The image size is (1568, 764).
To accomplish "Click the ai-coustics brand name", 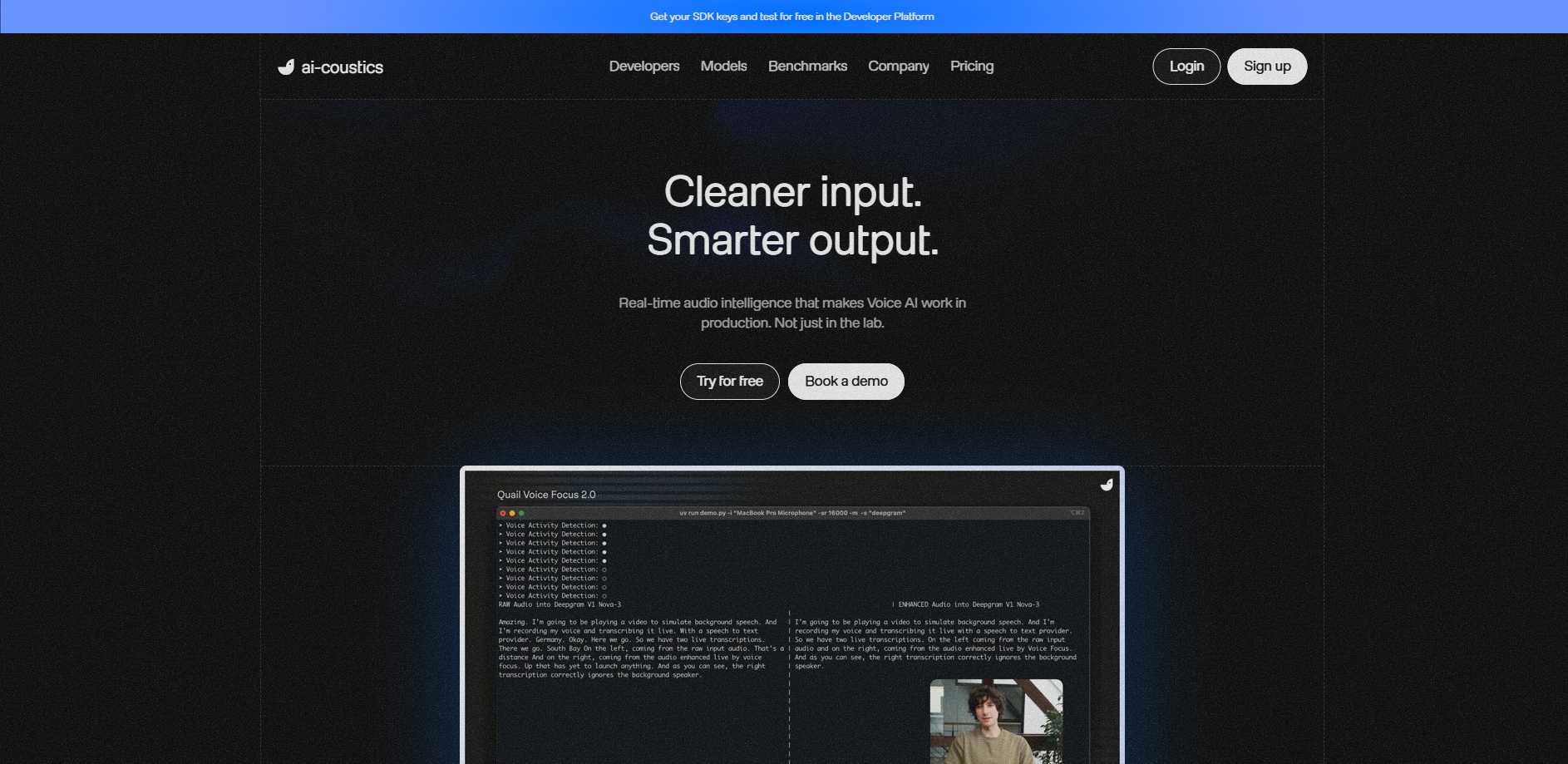I will 342,67.
